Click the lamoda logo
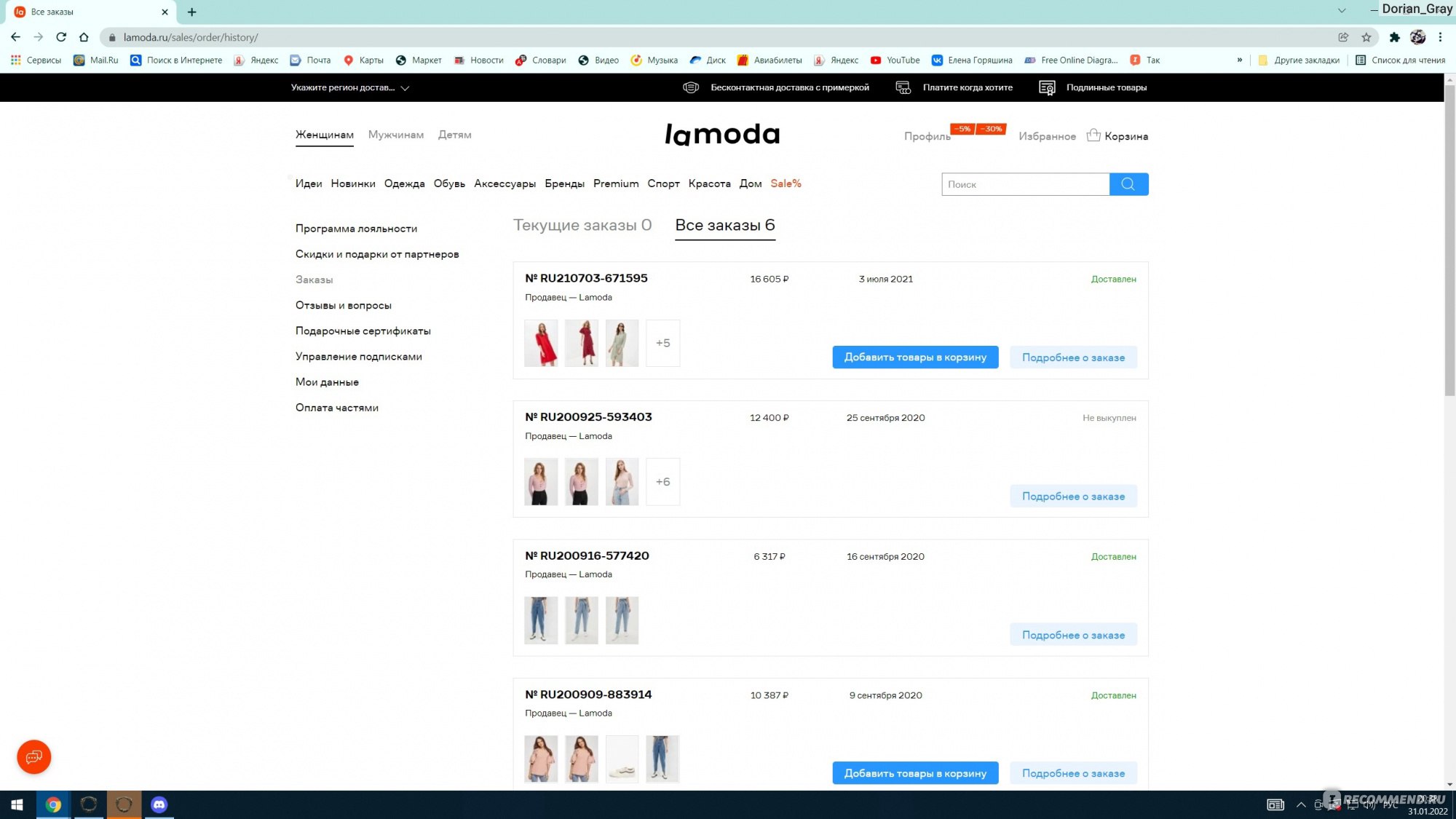The image size is (1456, 819). point(722,134)
